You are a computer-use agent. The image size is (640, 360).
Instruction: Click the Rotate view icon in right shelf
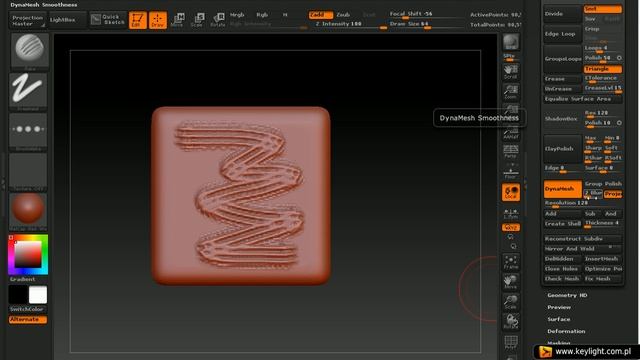point(511,322)
